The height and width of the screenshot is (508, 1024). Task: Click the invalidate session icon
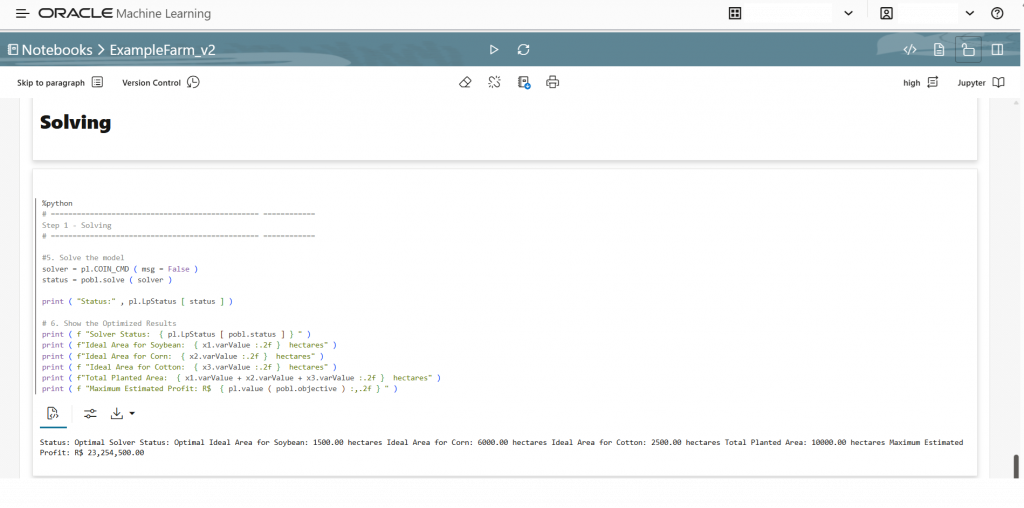pyautogui.click(x=494, y=82)
